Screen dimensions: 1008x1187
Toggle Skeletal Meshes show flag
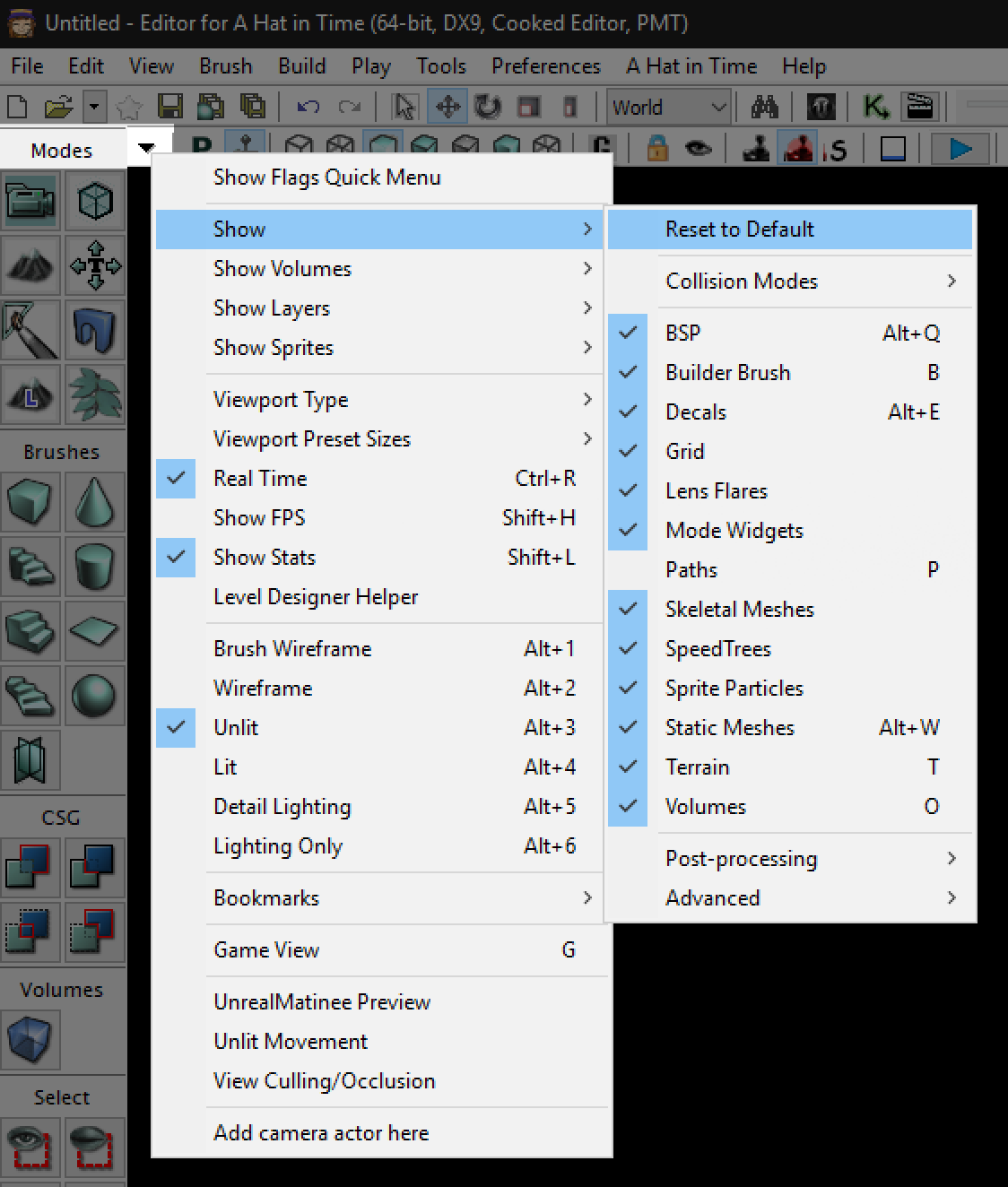(x=791, y=609)
